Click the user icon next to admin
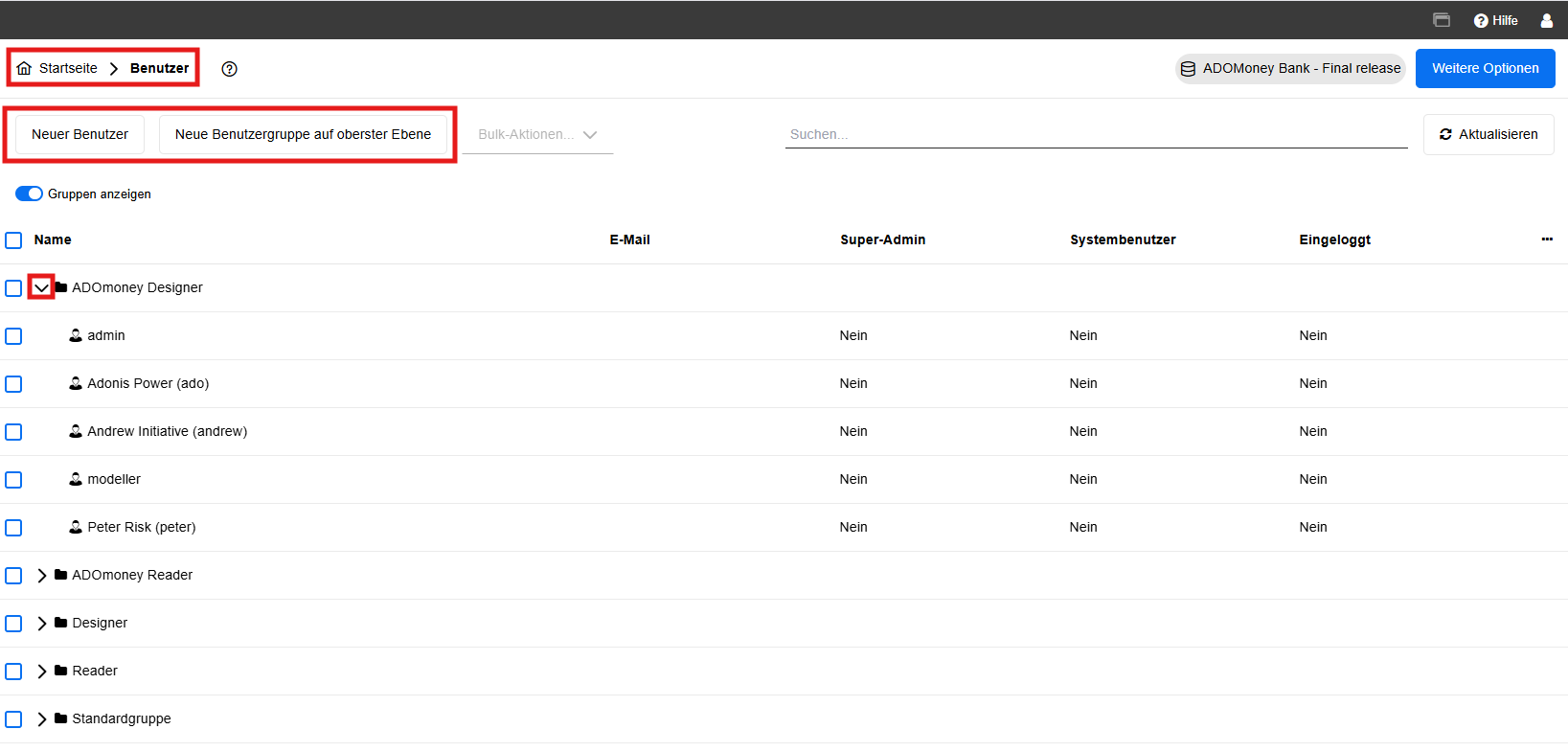This screenshot has width=1568, height=752. pos(76,335)
